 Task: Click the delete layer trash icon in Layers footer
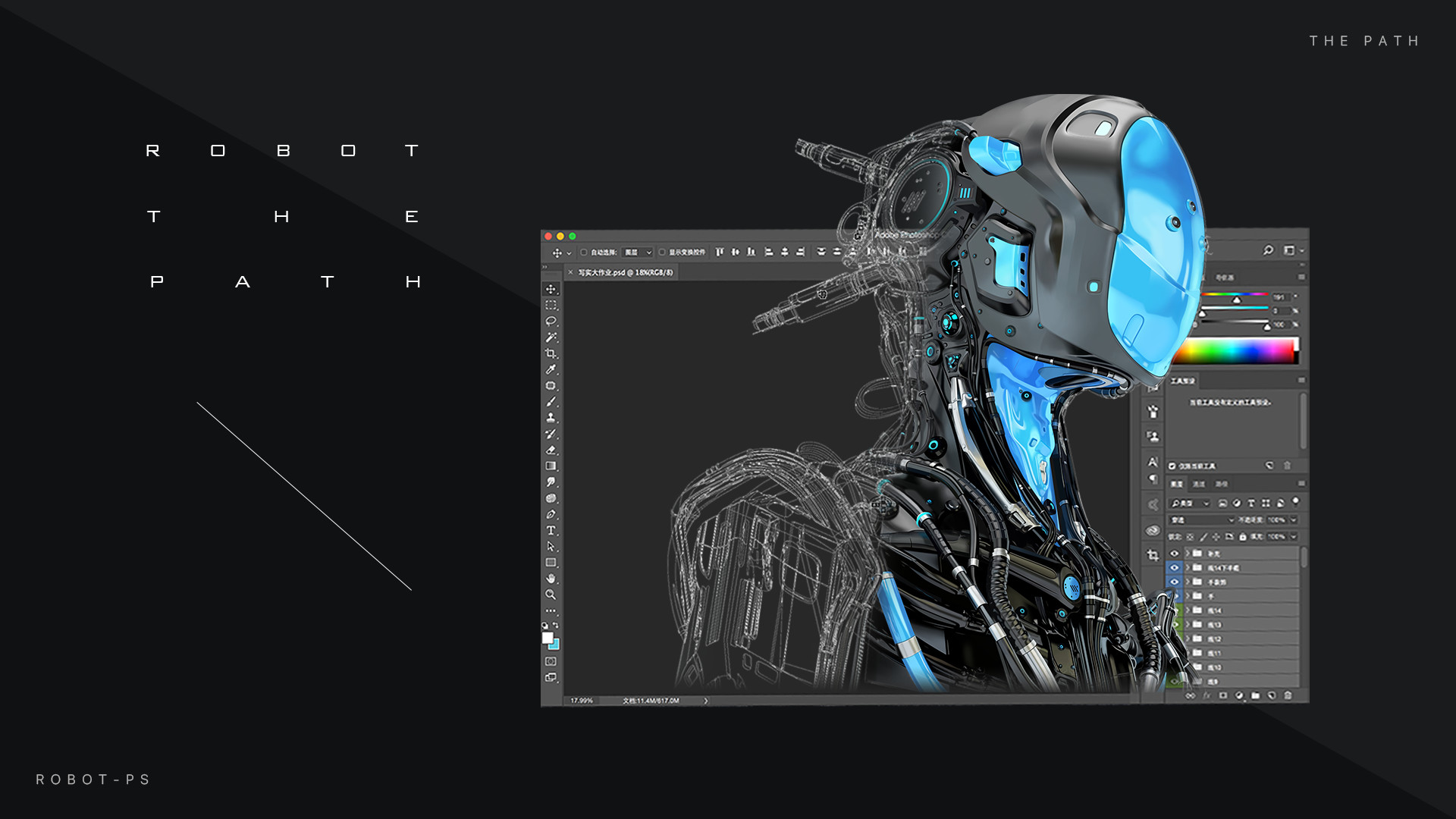tap(1288, 695)
